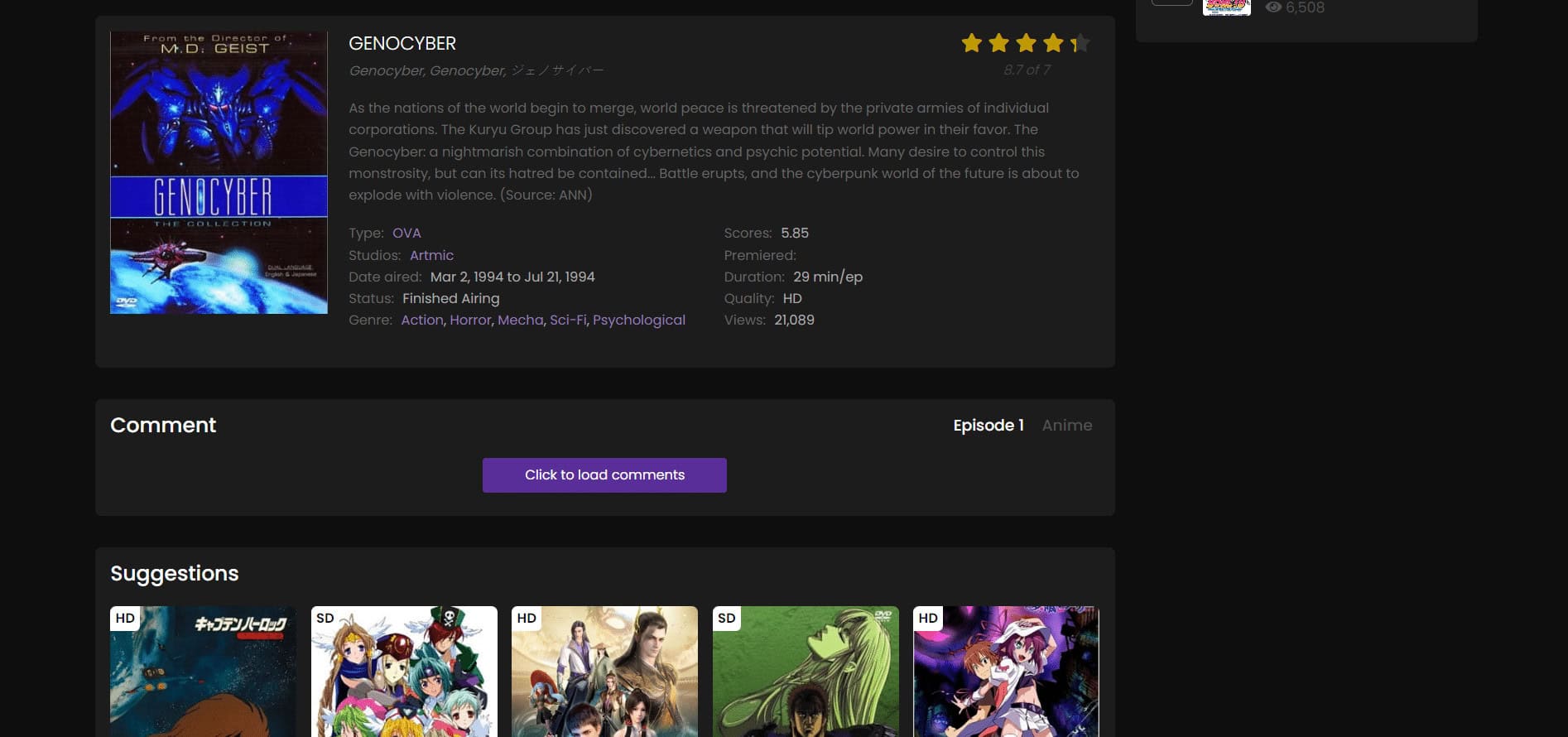The width and height of the screenshot is (1568, 737).
Task: Open the Genocyber poster image
Action: coord(219,172)
